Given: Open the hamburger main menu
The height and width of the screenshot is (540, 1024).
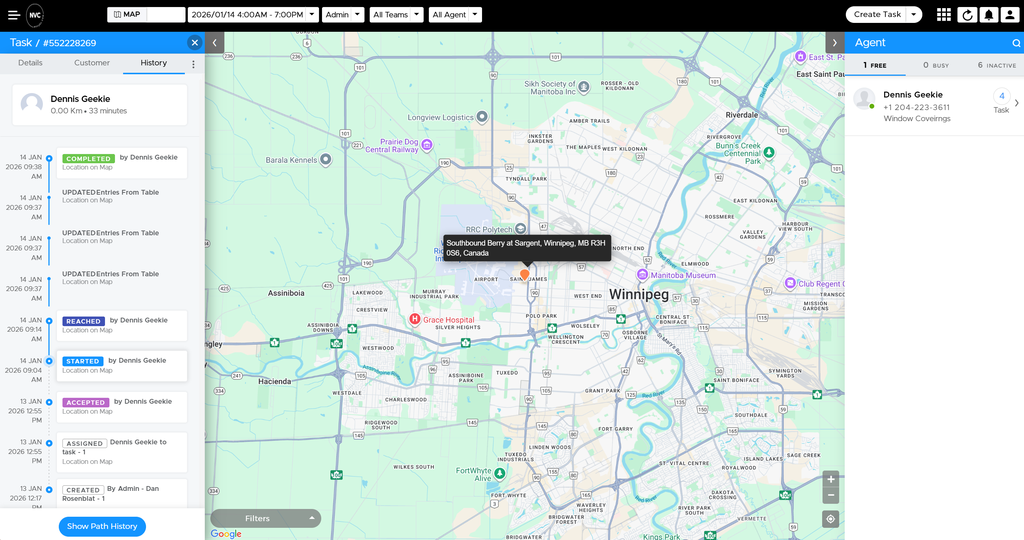Looking at the screenshot, I should pos(13,15).
